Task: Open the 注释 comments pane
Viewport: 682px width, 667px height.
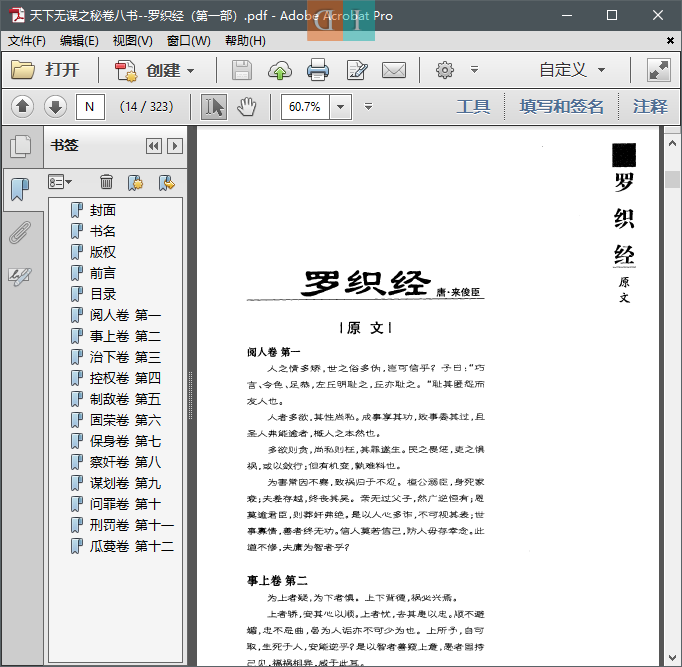Action: pos(650,107)
